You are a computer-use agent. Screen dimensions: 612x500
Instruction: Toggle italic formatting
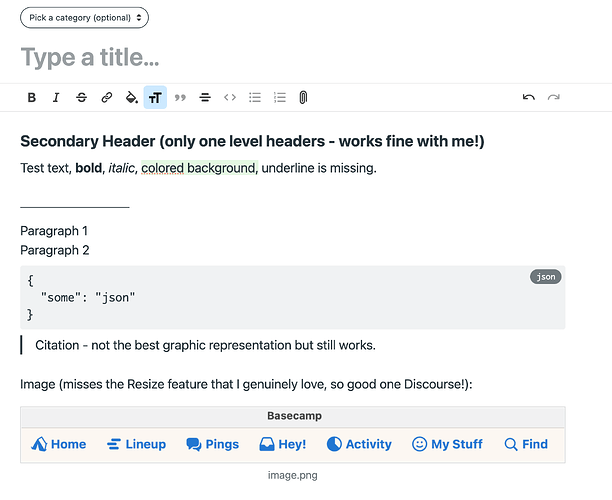(56, 97)
